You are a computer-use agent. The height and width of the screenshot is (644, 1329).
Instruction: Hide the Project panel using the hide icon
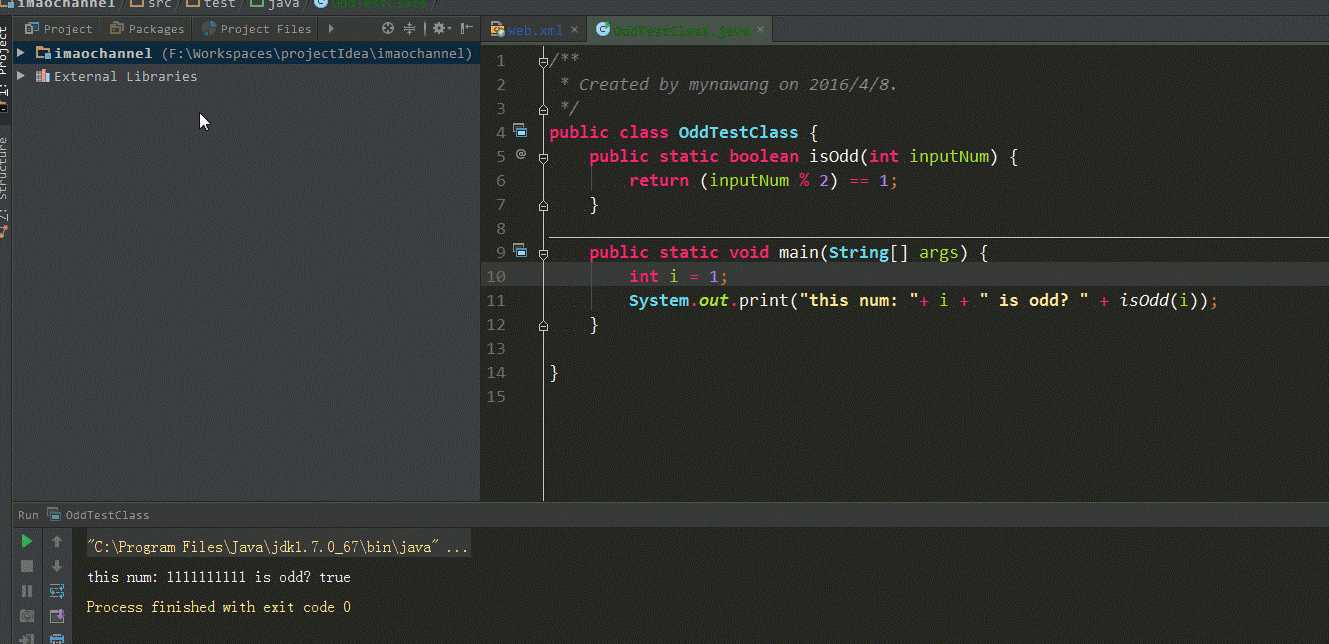coord(465,29)
